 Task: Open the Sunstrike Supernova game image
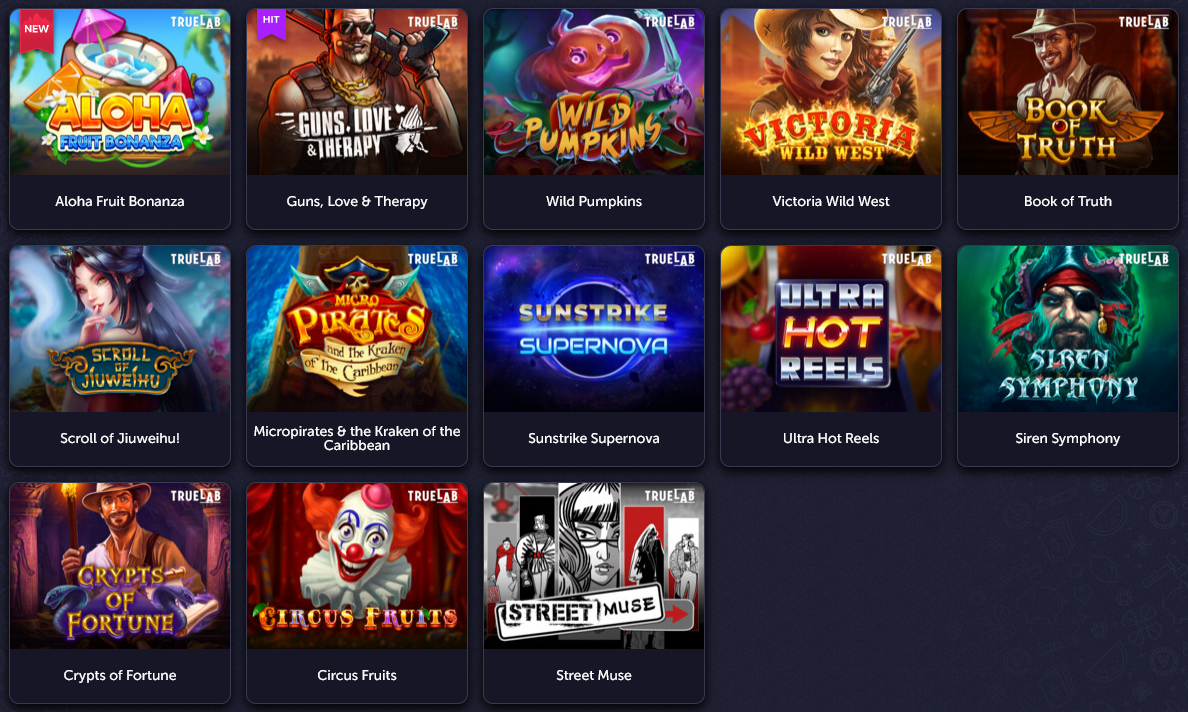click(x=594, y=329)
